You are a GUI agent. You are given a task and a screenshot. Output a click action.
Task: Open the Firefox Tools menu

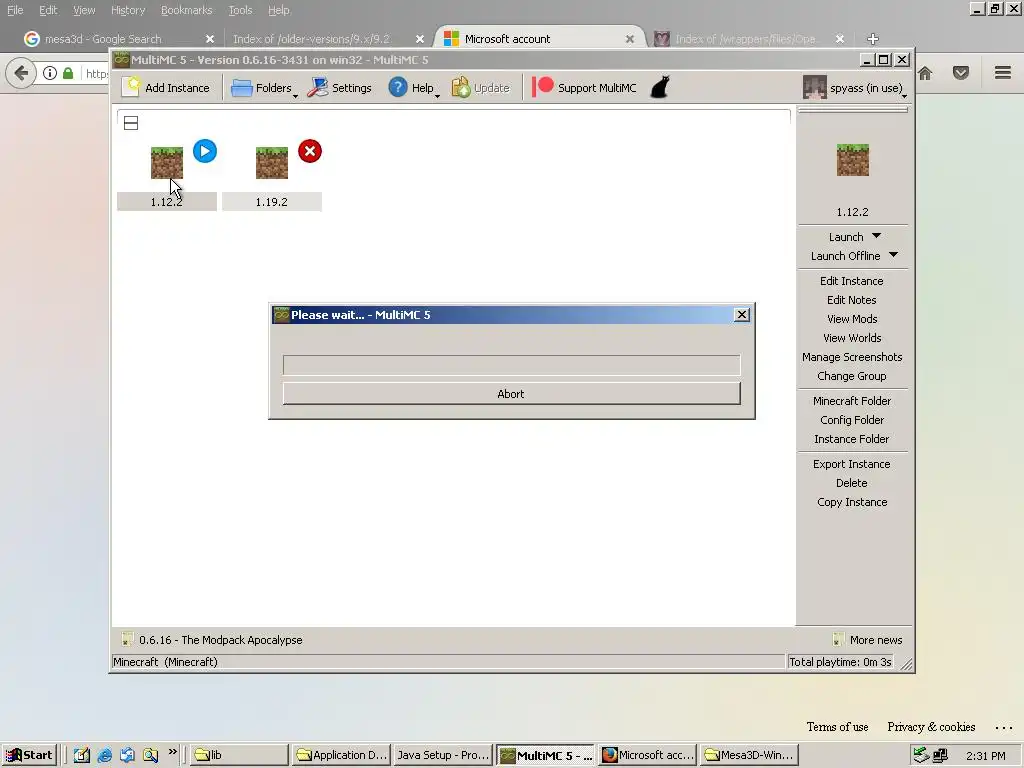point(240,10)
